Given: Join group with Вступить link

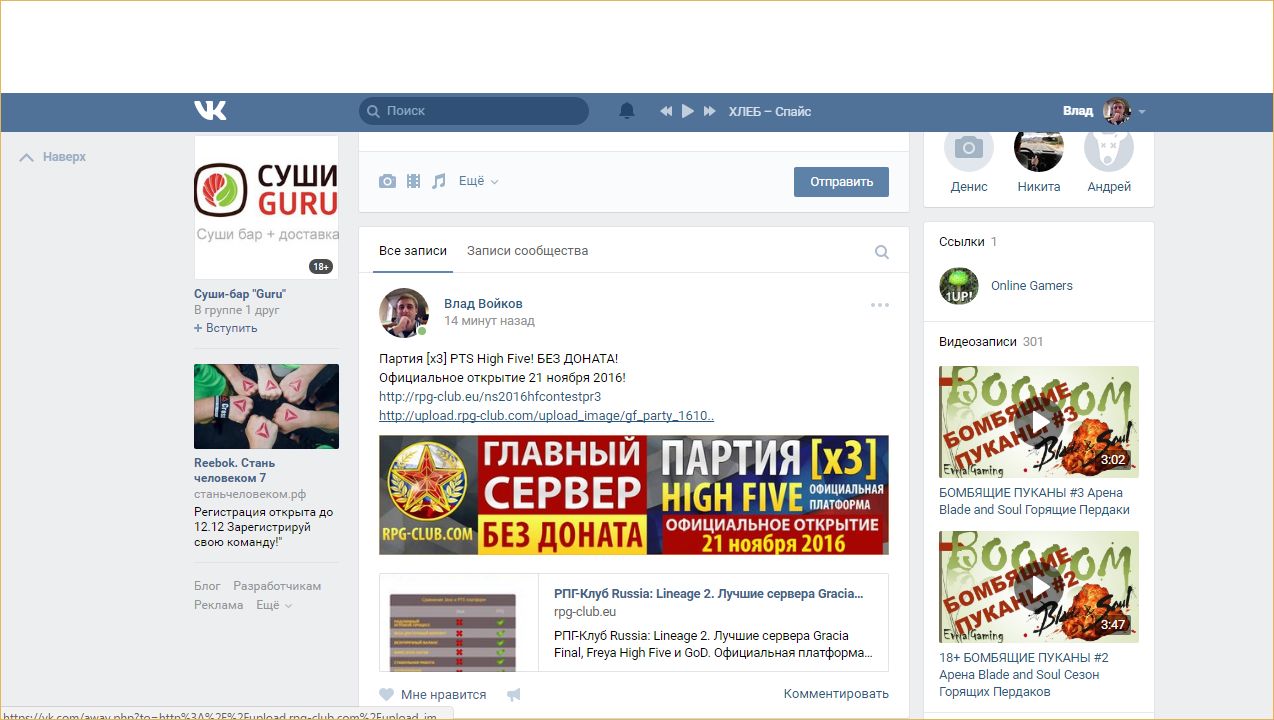Looking at the screenshot, I should (x=226, y=327).
